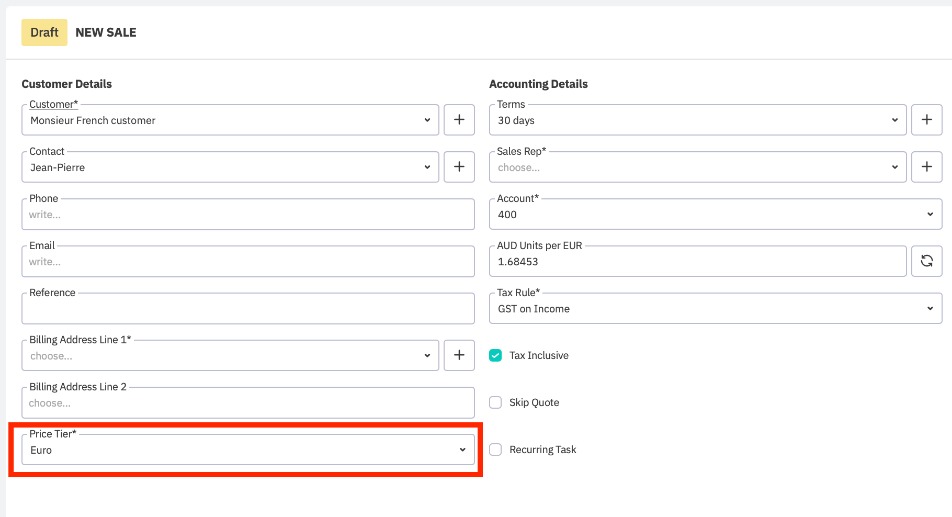
Task: Uncheck the Tax Inclusive checkbox
Action: (x=495, y=355)
